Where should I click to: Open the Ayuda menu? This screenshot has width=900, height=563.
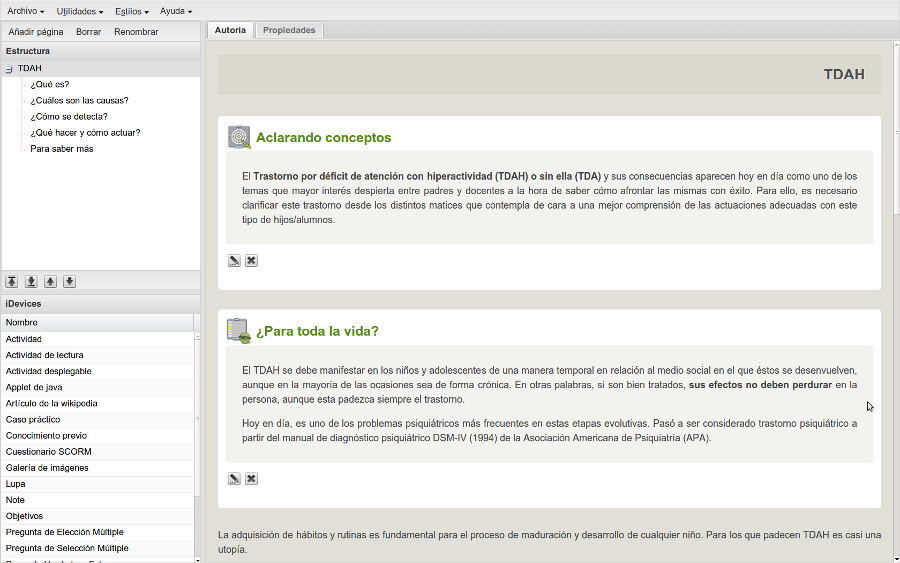pyautogui.click(x=176, y=11)
